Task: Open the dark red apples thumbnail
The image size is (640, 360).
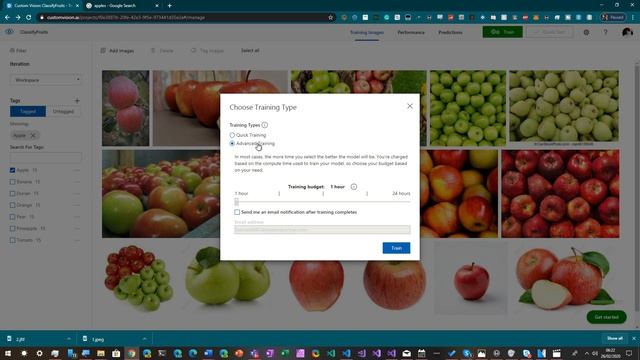Action: tap(560, 193)
